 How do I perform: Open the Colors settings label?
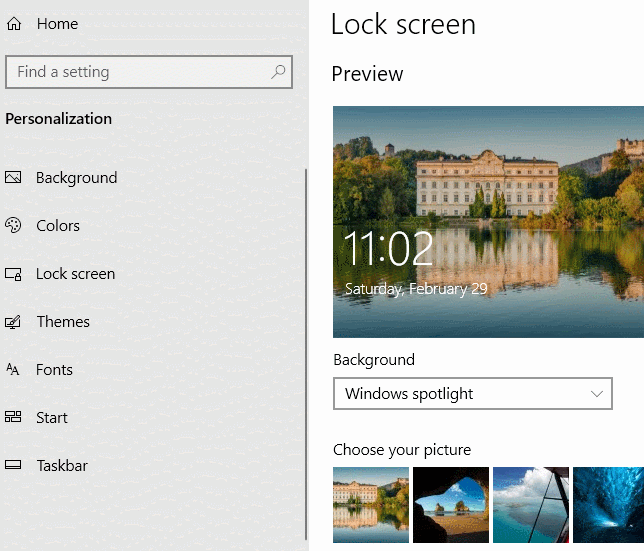[x=58, y=226]
